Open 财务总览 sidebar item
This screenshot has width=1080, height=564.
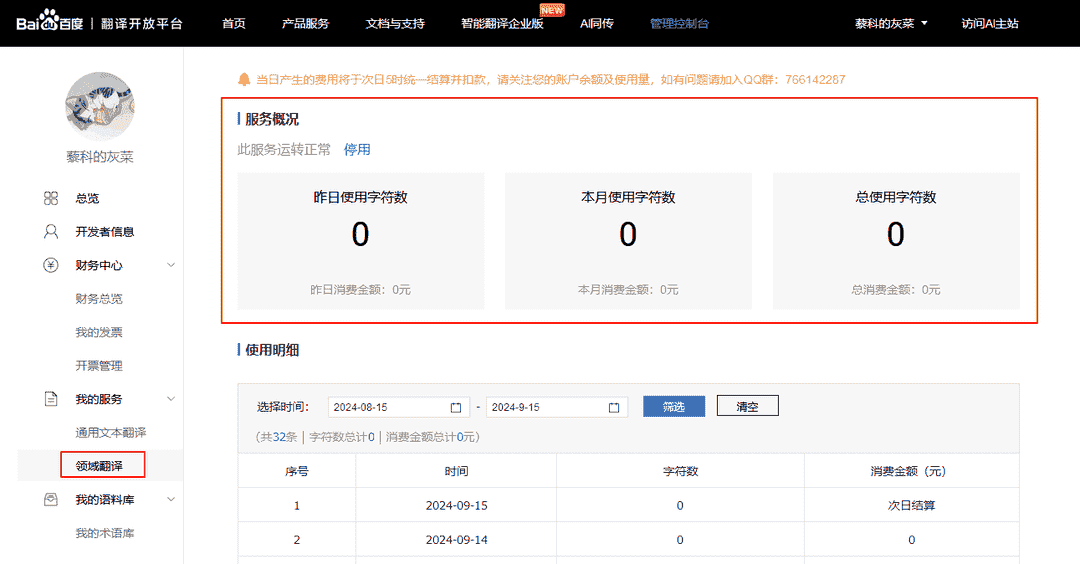(98, 299)
